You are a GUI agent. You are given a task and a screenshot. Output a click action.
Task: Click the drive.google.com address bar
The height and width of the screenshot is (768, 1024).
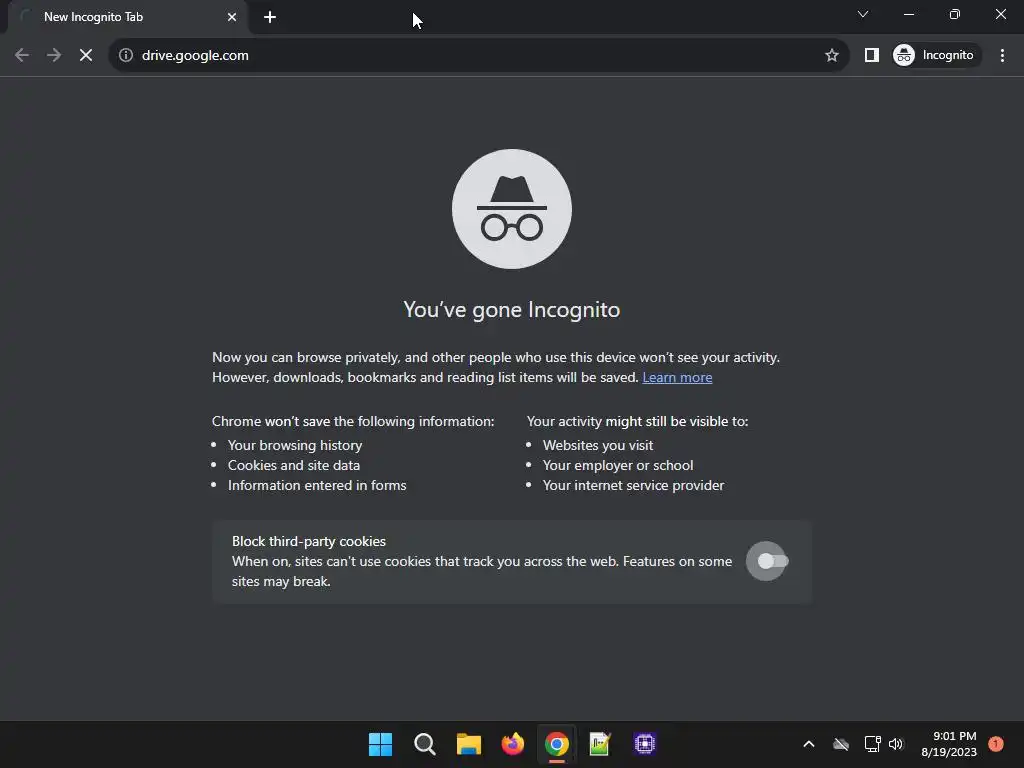[x=478, y=56]
